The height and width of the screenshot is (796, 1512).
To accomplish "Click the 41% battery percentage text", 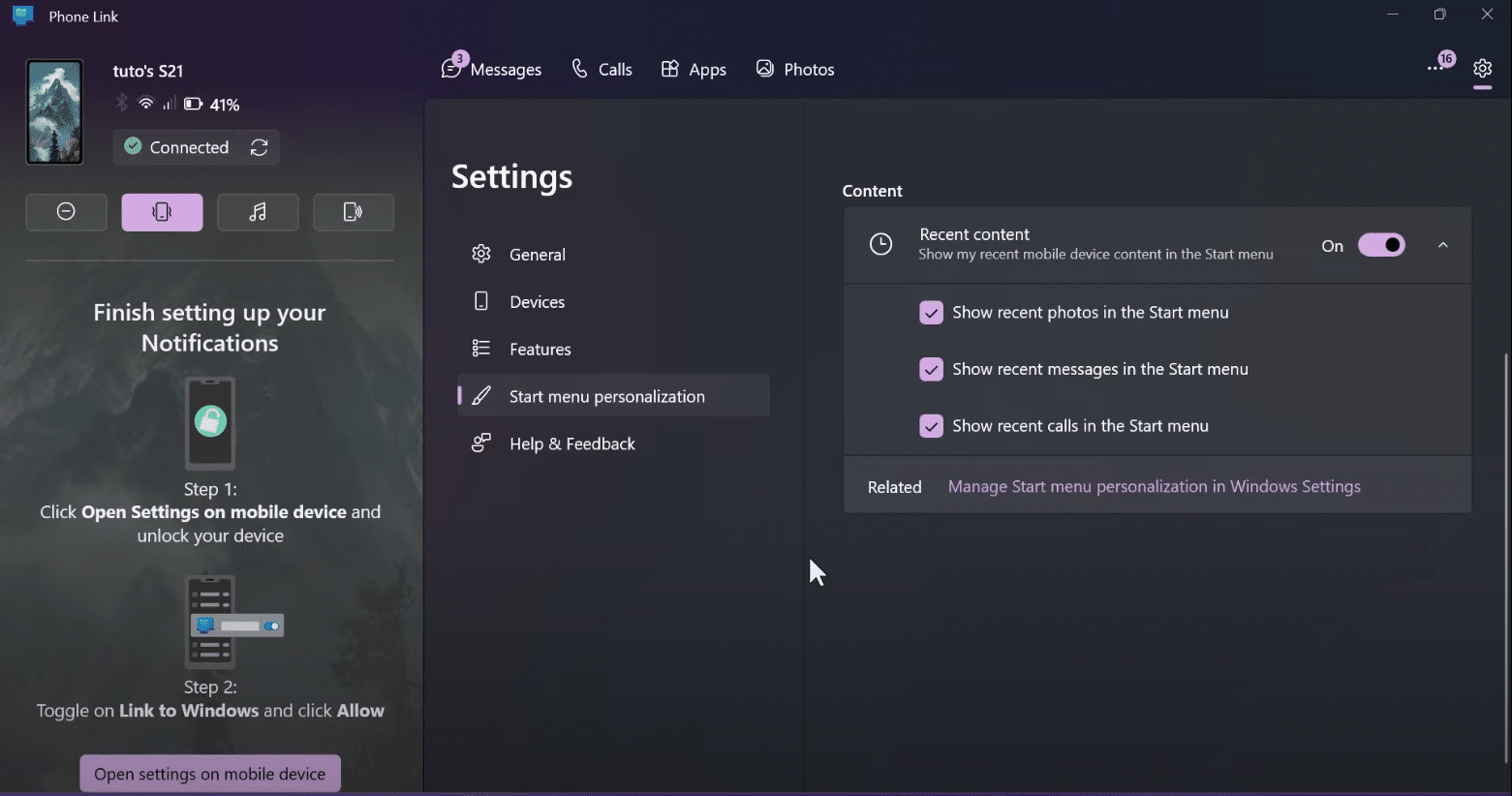I will [x=225, y=105].
